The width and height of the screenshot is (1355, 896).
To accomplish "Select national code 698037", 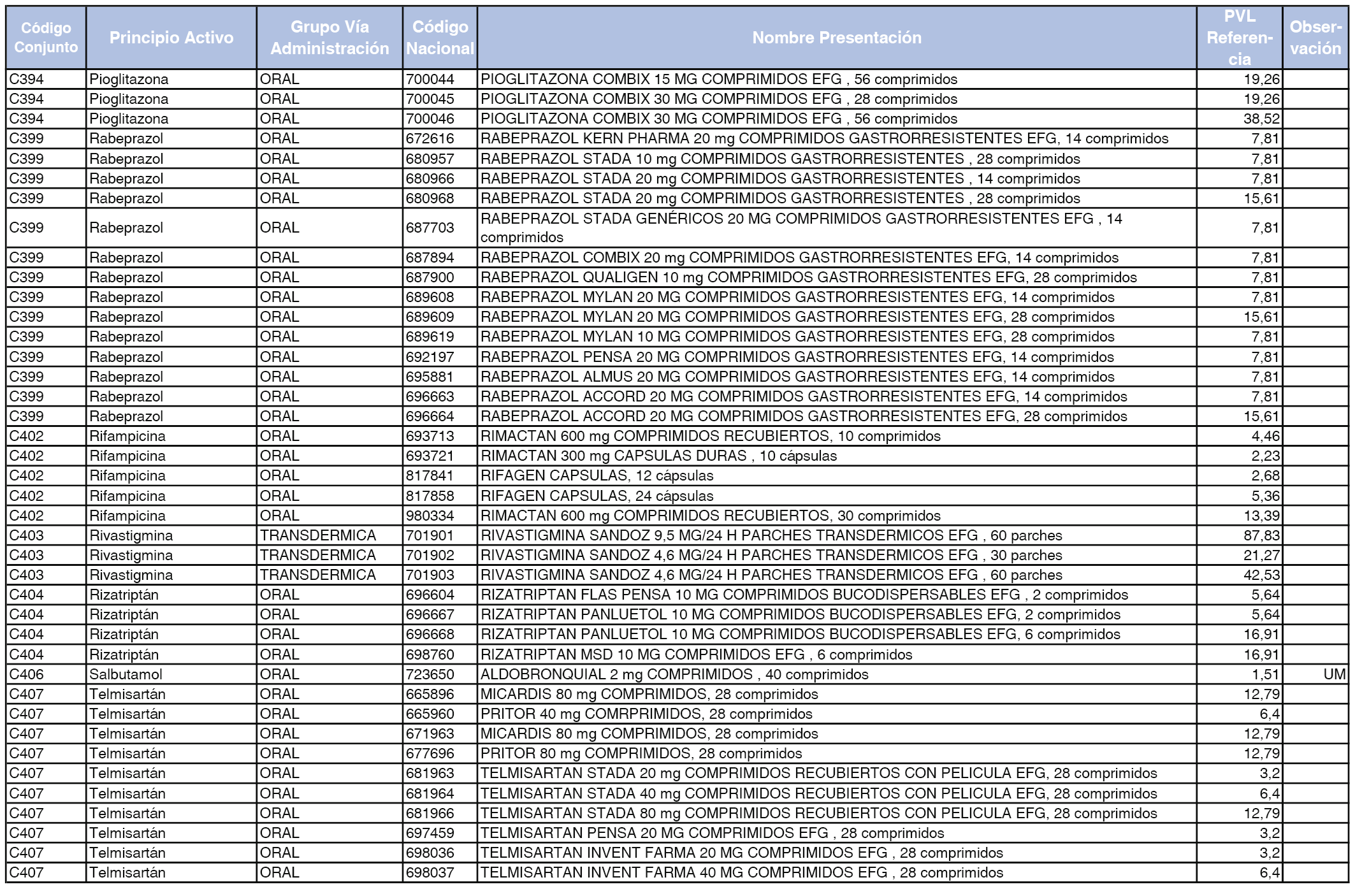I will (440, 872).
